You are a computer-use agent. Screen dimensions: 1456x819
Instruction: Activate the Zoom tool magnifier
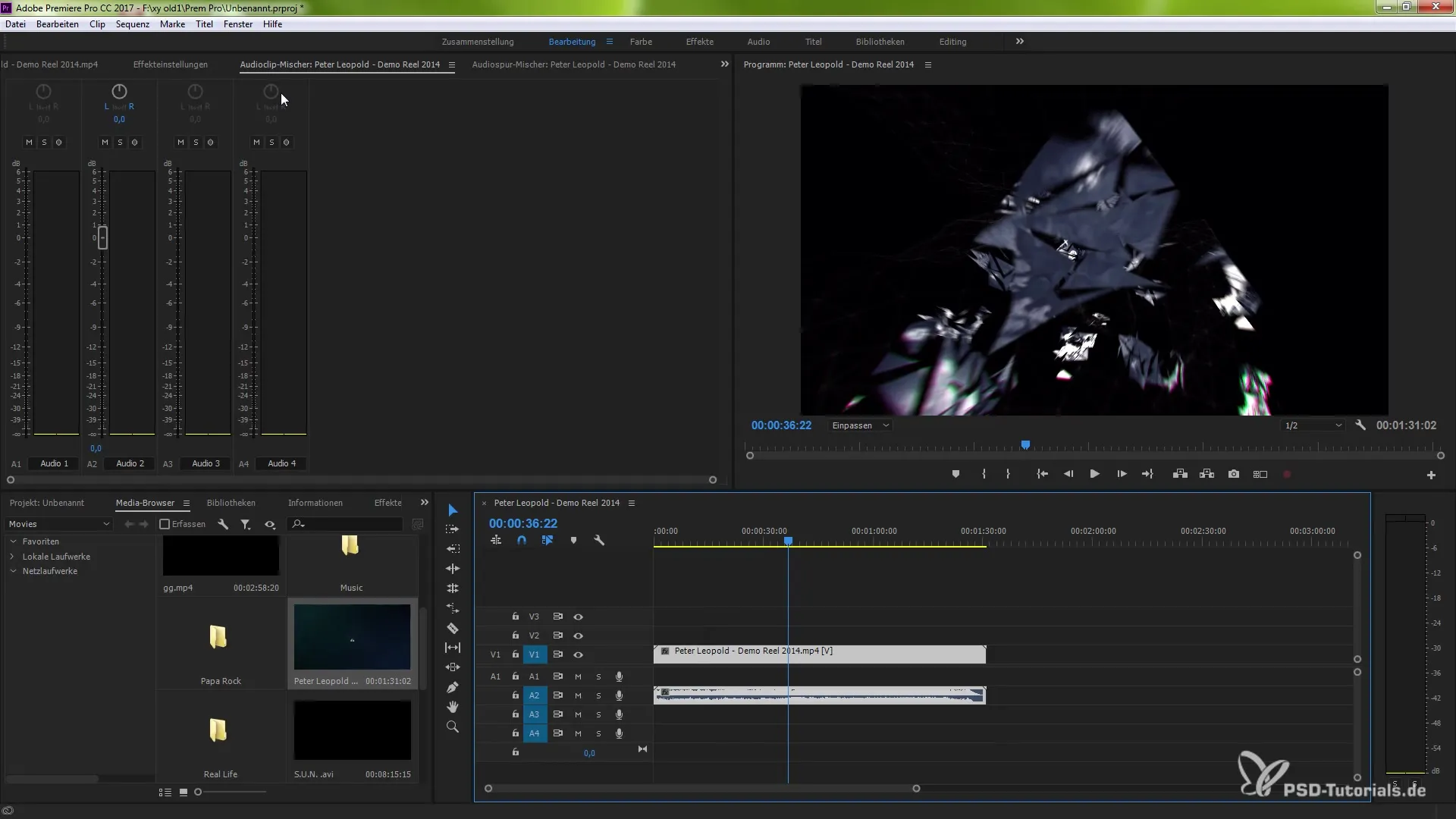[453, 726]
